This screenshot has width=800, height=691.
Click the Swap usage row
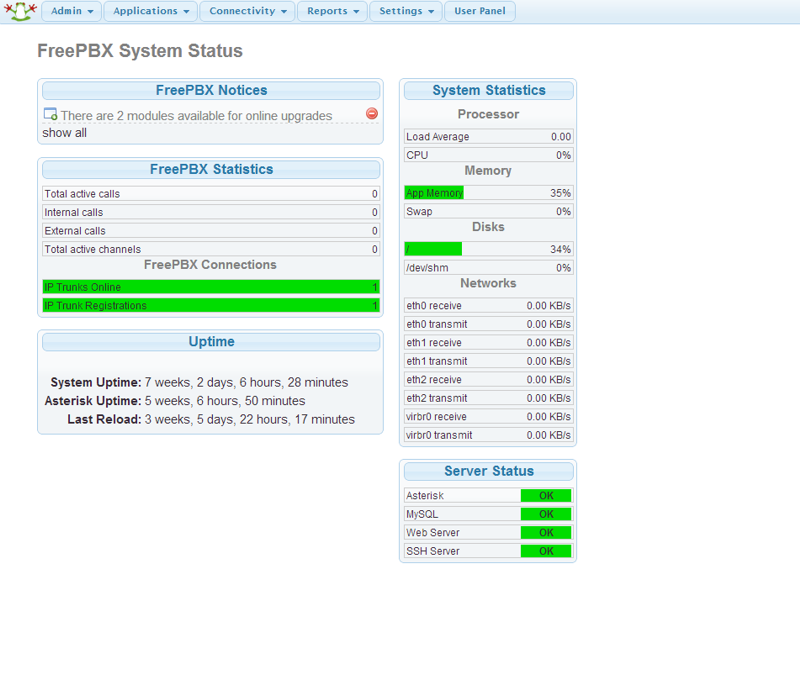(x=488, y=211)
